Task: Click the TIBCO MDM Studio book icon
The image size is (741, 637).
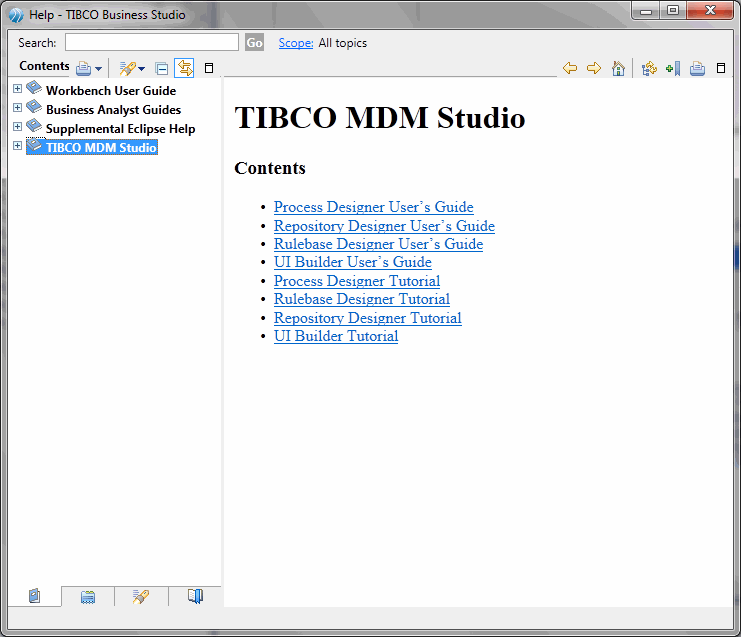Action: click(34, 145)
